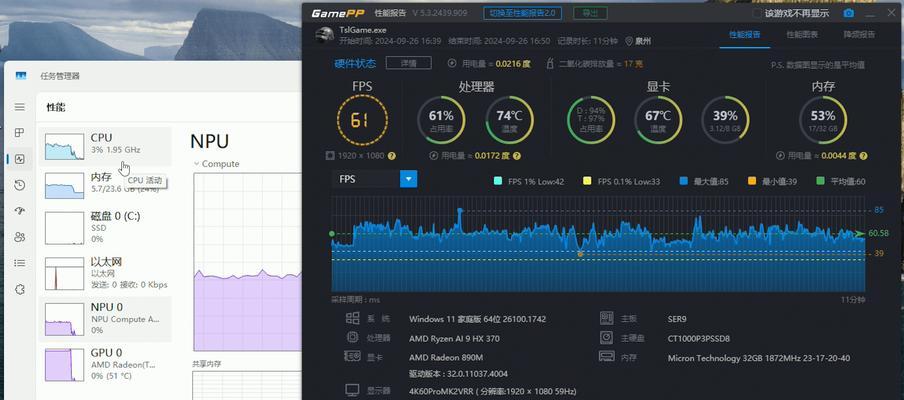Click help icon beside memory 0.0044 度
The image size is (904, 400).
click(x=863, y=156)
